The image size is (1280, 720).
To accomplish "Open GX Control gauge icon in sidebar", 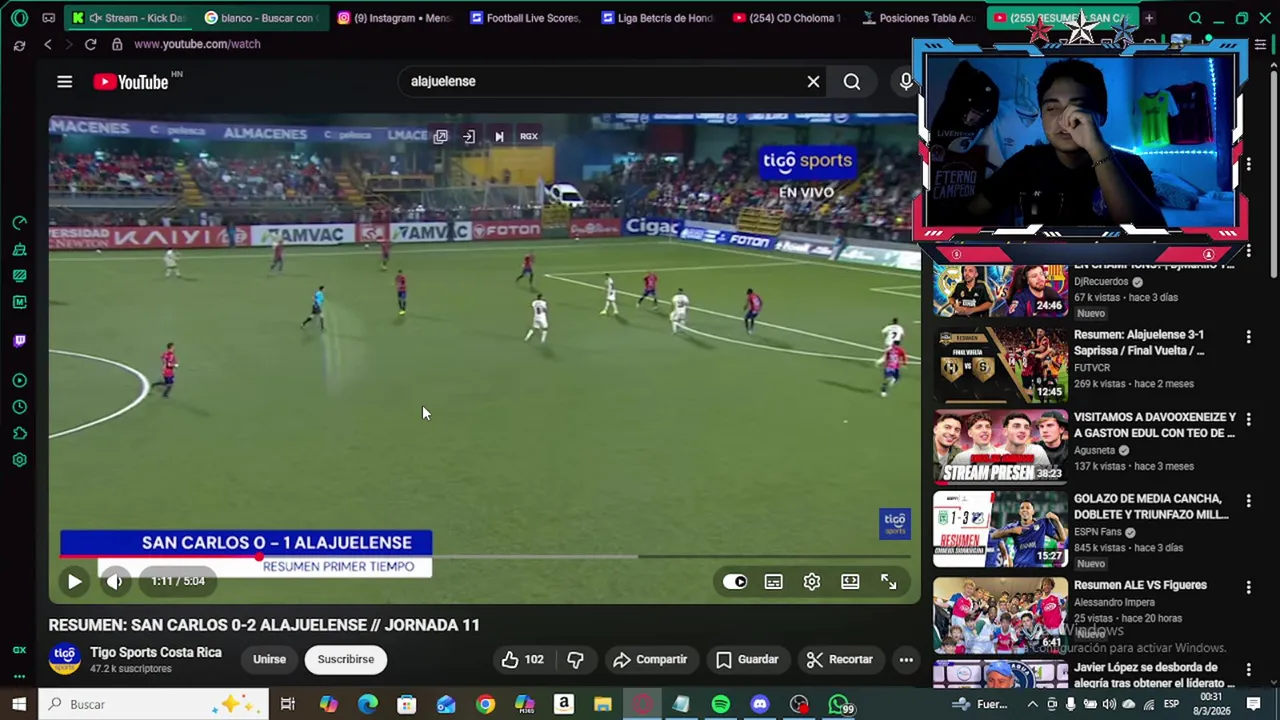I will (x=20, y=223).
